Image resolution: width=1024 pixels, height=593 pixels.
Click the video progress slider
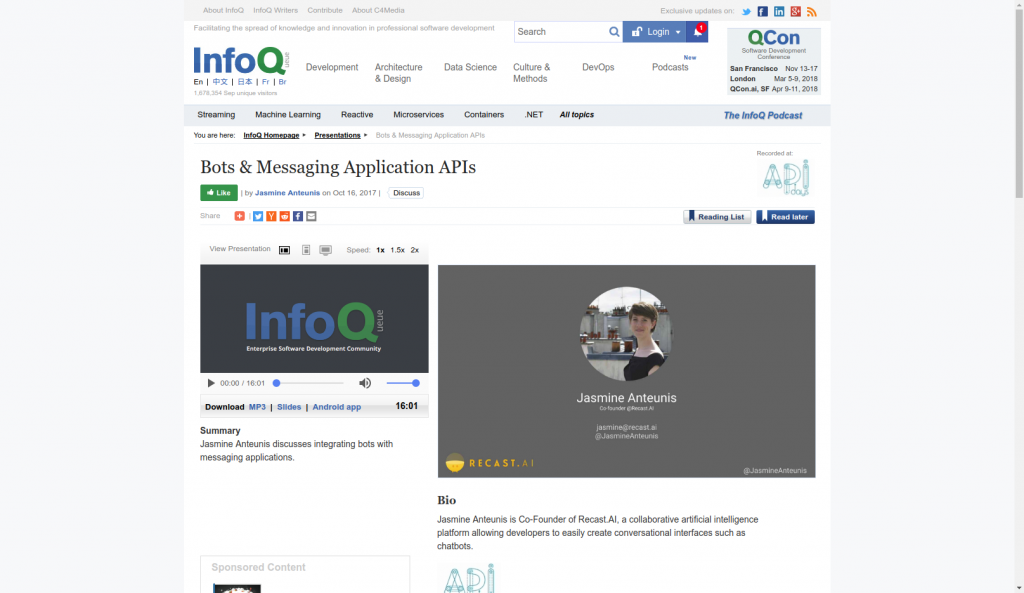(x=308, y=383)
